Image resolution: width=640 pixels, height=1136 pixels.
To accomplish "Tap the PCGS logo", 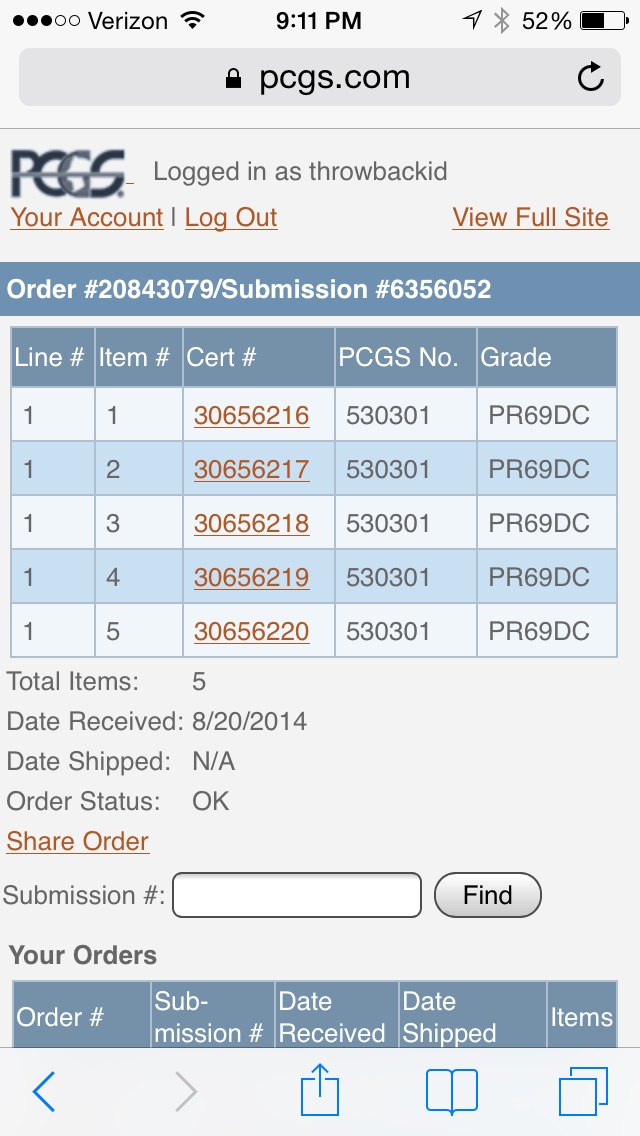I will coord(68,174).
